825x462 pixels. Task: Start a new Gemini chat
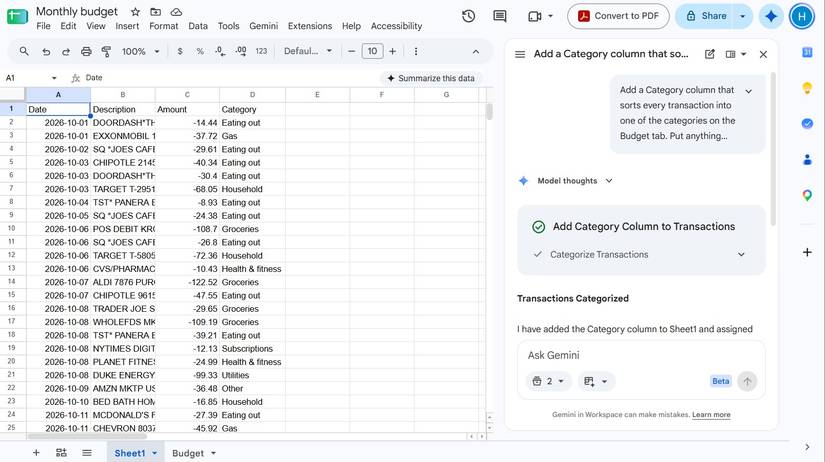pyautogui.click(x=710, y=54)
